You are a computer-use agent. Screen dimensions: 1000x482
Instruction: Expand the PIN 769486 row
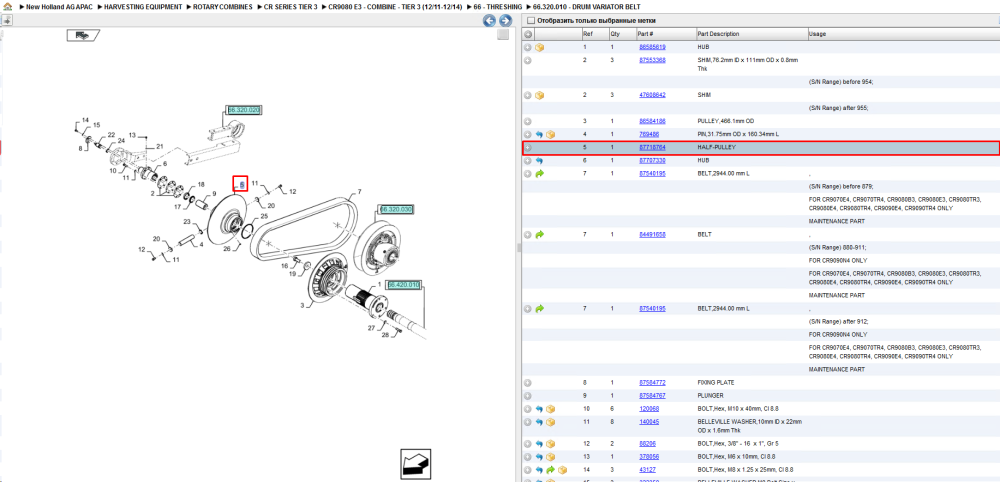(x=527, y=135)
